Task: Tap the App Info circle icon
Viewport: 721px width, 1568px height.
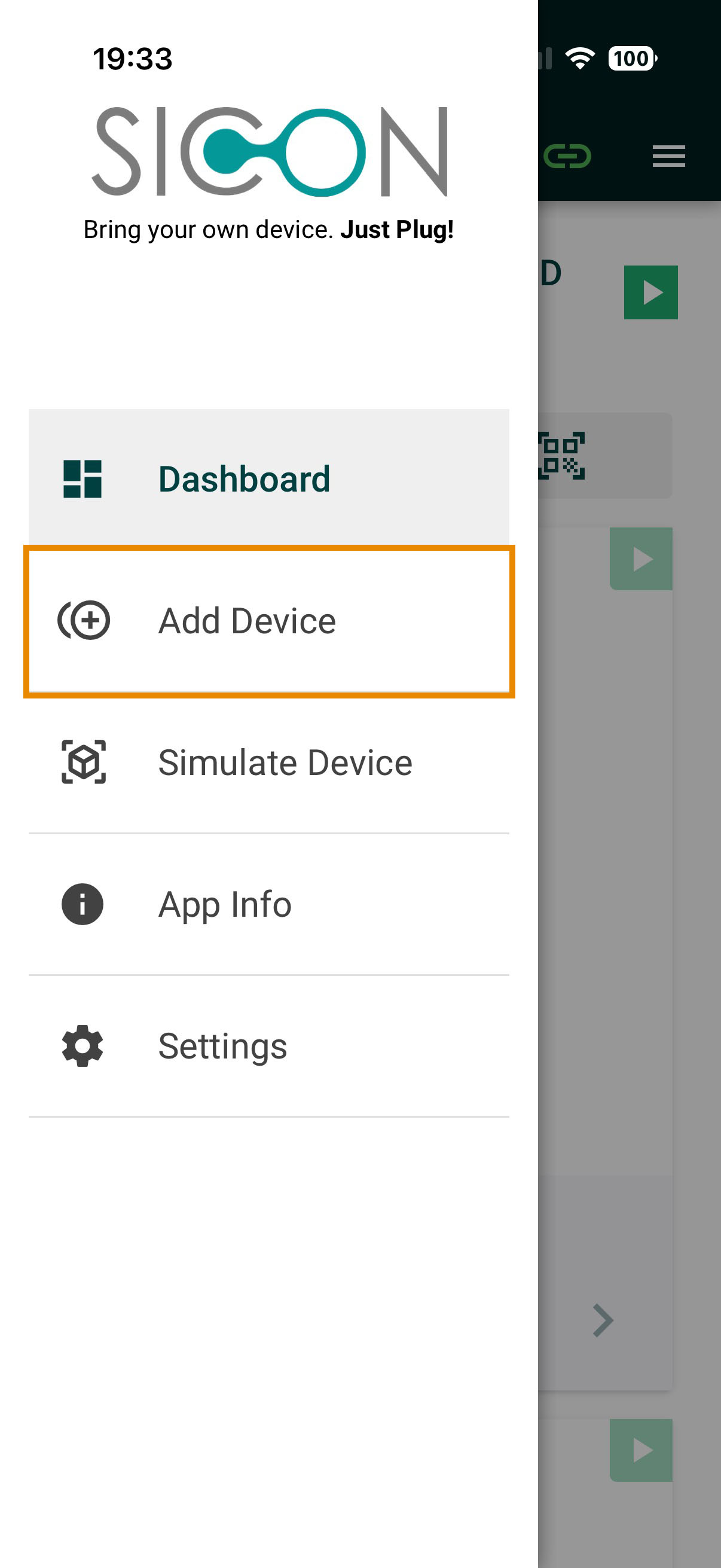Action: [83, 904]
